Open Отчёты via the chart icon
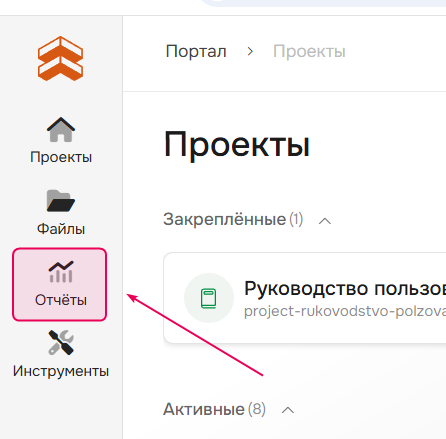446x439 pixels. click(x=61, y=272)
